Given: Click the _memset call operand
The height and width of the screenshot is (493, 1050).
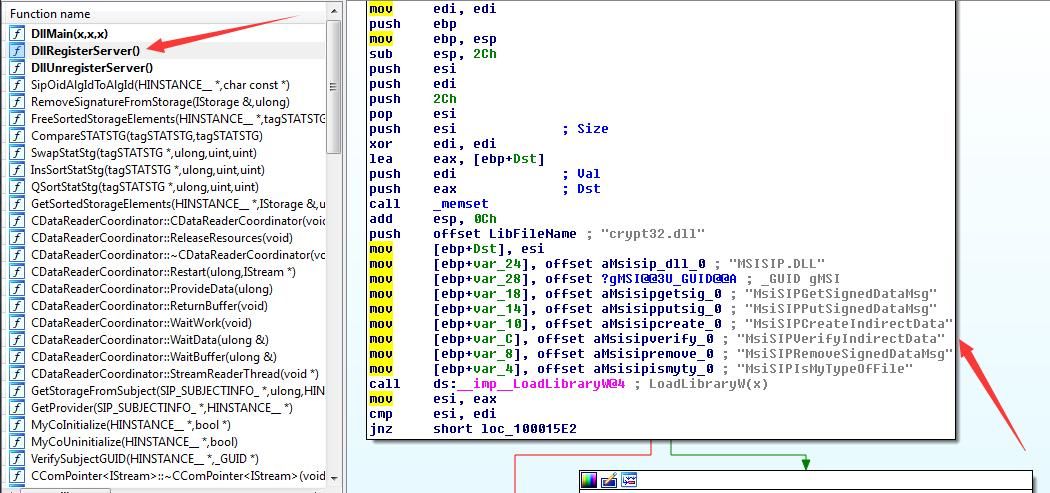Looking at the screenshot, I should [461, 204].
